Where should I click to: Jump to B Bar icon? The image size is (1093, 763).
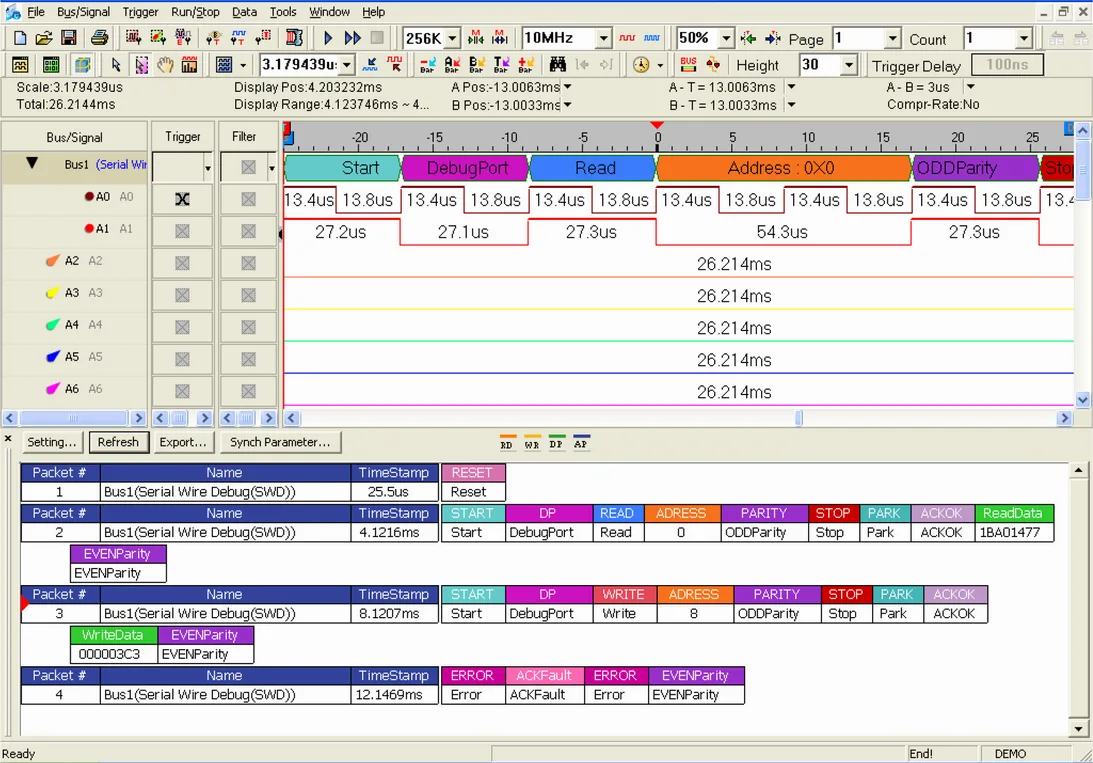(x=477, y=65)
